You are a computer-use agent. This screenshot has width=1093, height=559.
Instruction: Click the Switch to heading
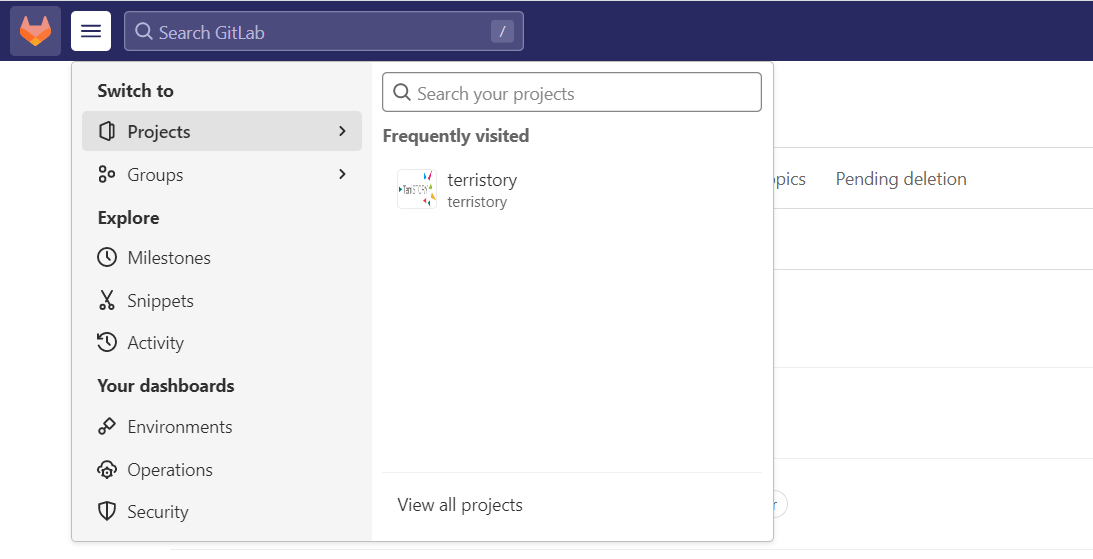[135, 91]
